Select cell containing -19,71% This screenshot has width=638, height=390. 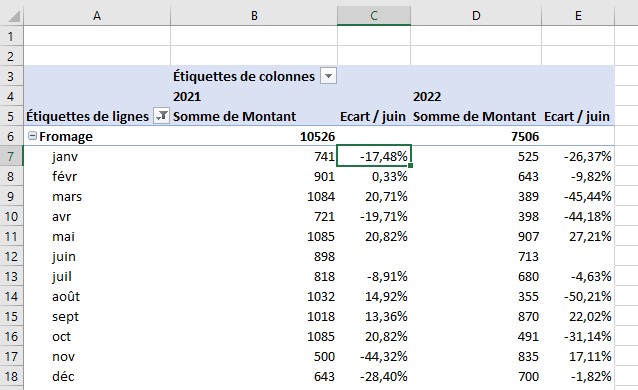pos(374,216)
